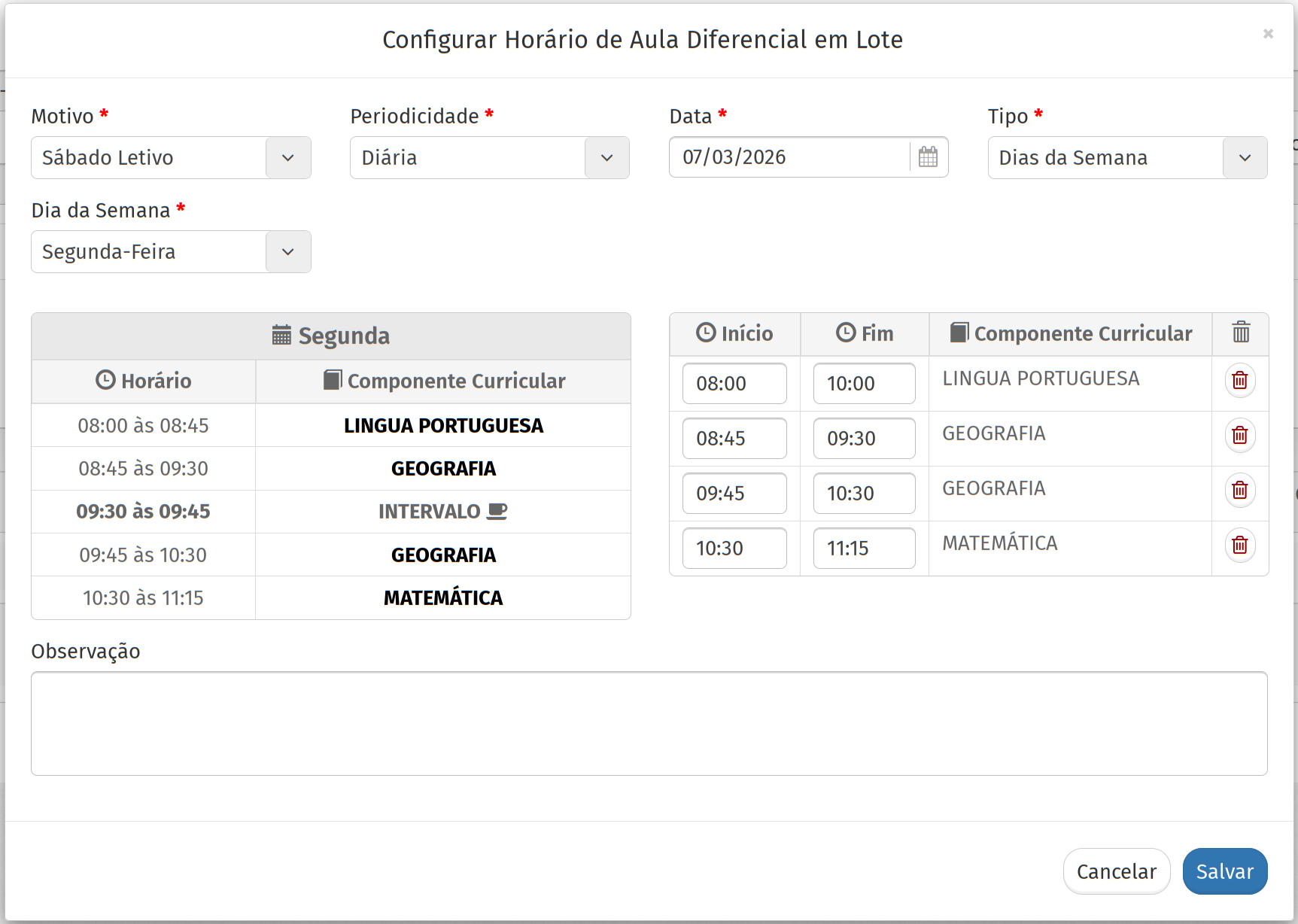Click the trash icon in table header
The height and width of the screenshot is (924, 1298).
(x=1240, y=333)
